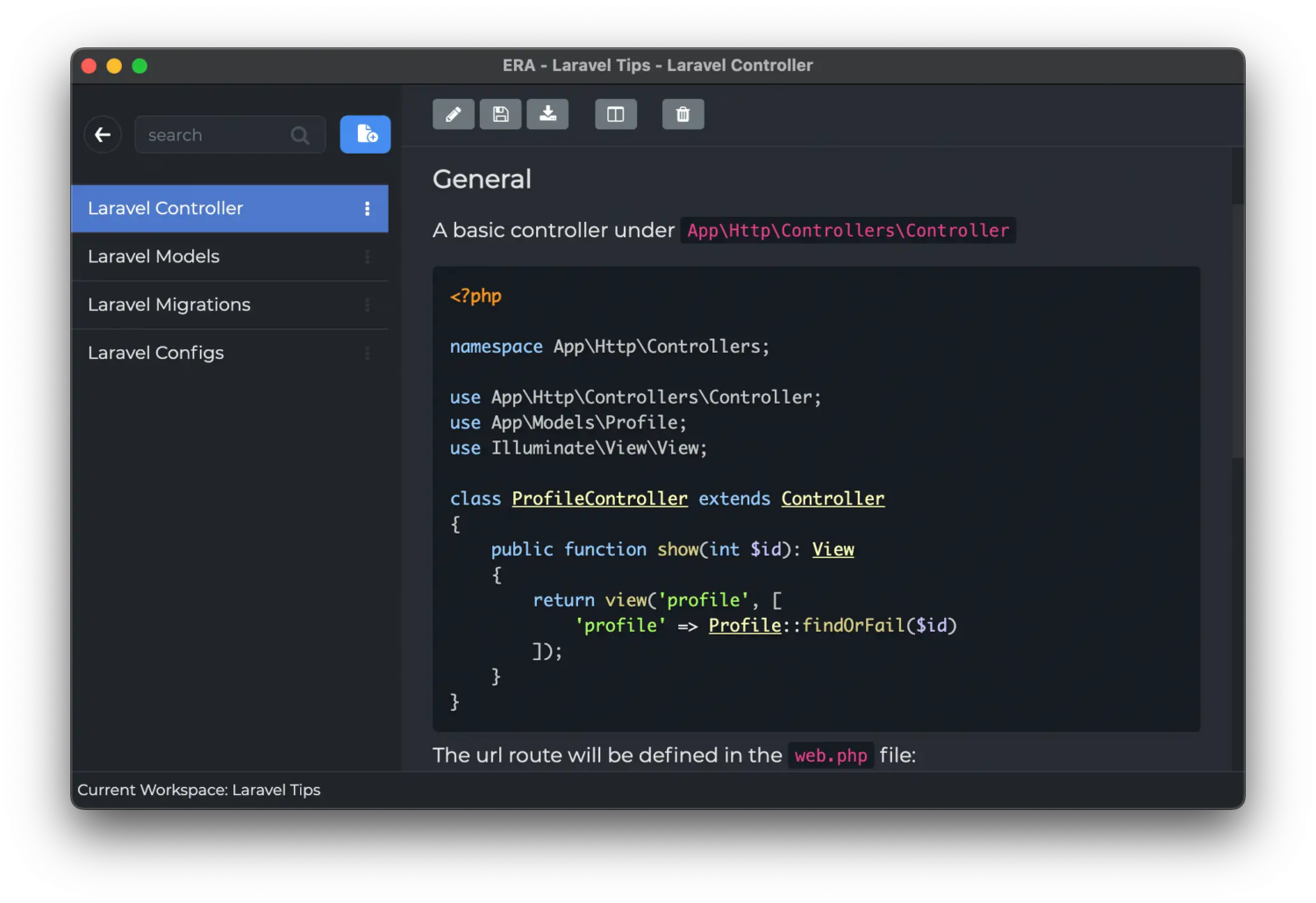Click Current Workspace: Laravel Tips status text
This screenshot has height=903, width=1316.
click(199, 790)
